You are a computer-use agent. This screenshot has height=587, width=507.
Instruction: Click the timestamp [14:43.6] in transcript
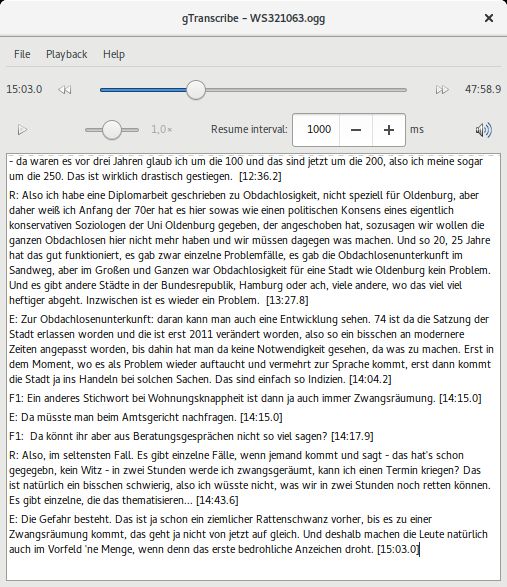[217, 501]
